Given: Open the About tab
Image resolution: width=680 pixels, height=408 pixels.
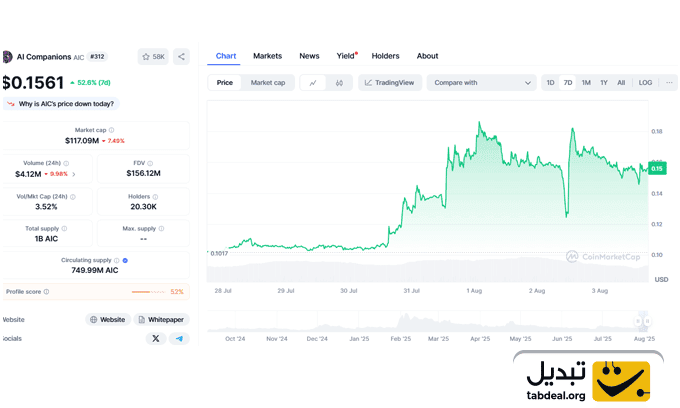Looking at the screenshot, I should [x=427, y=56].
